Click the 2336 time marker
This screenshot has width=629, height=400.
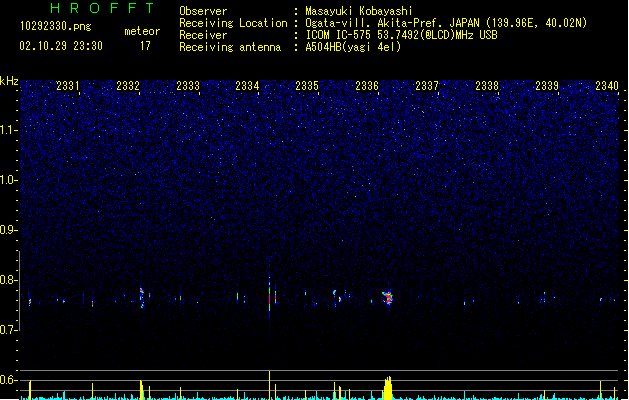click(x=367, y=86)
